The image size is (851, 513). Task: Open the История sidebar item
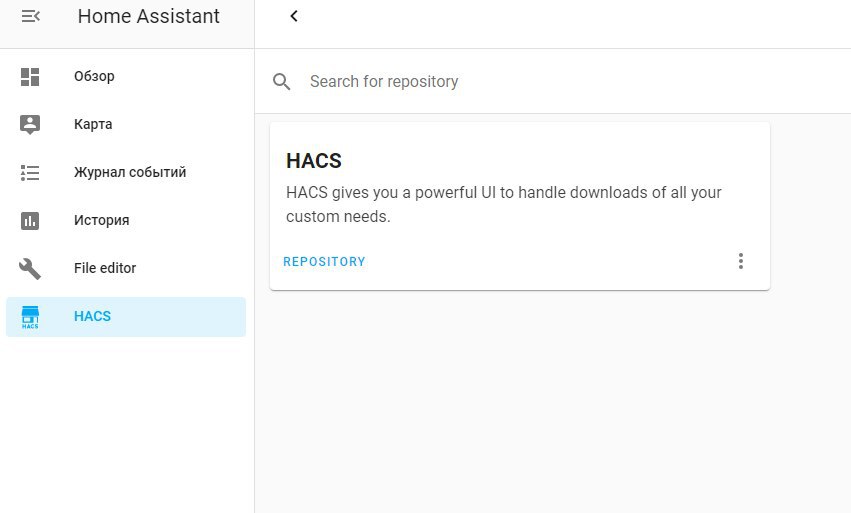point(126,220)
